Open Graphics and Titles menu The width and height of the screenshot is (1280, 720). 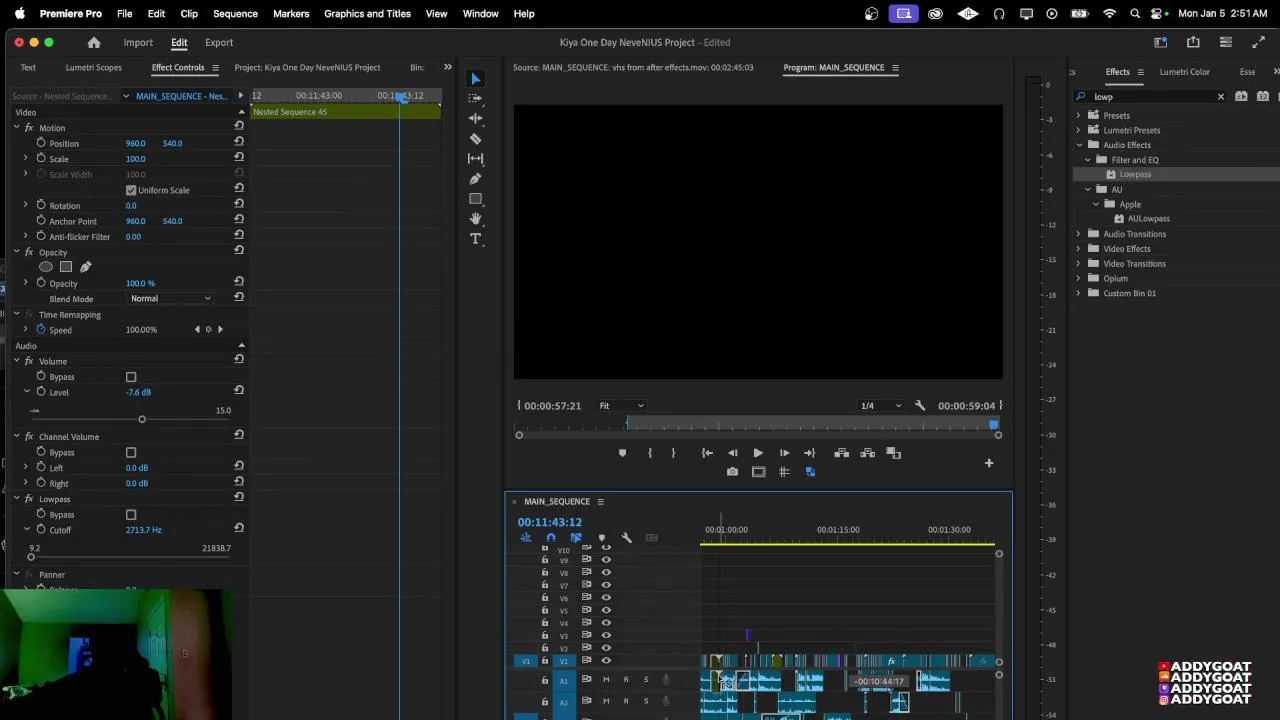click(x=367, y=14)
